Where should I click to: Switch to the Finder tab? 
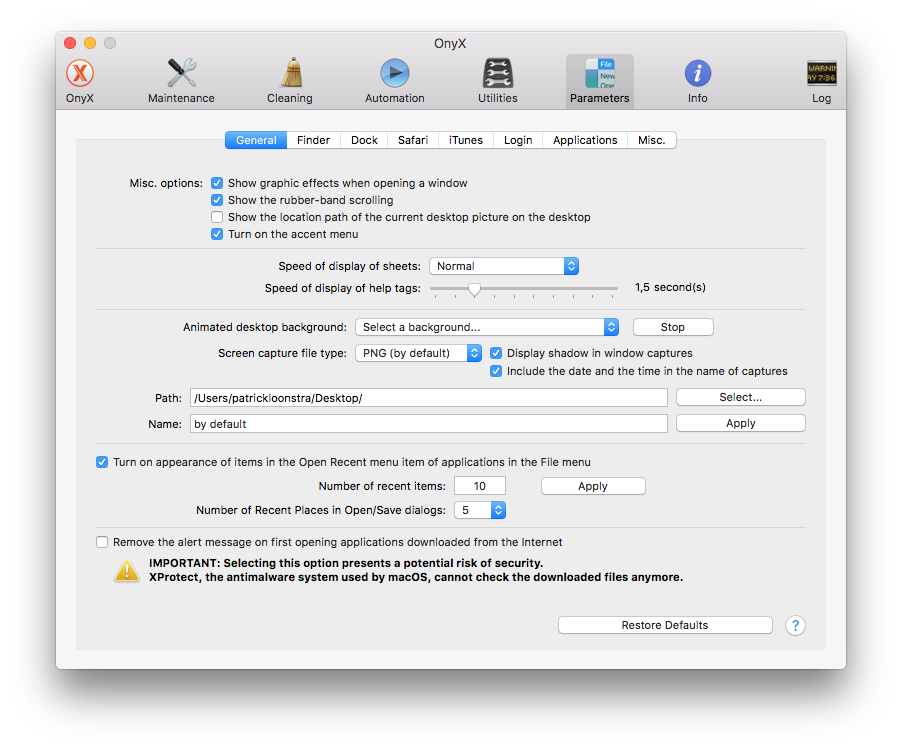(314, 140)
